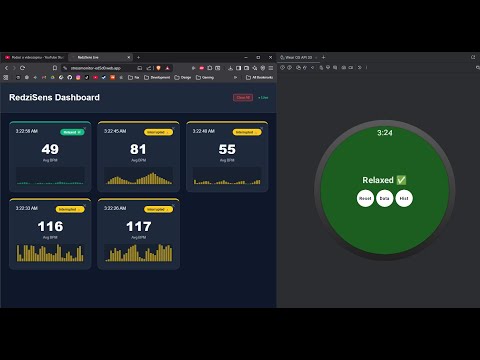The height and width of the screenshot is (360, 480).
Task: Go forward in the browser
Action: coord(14,68)
